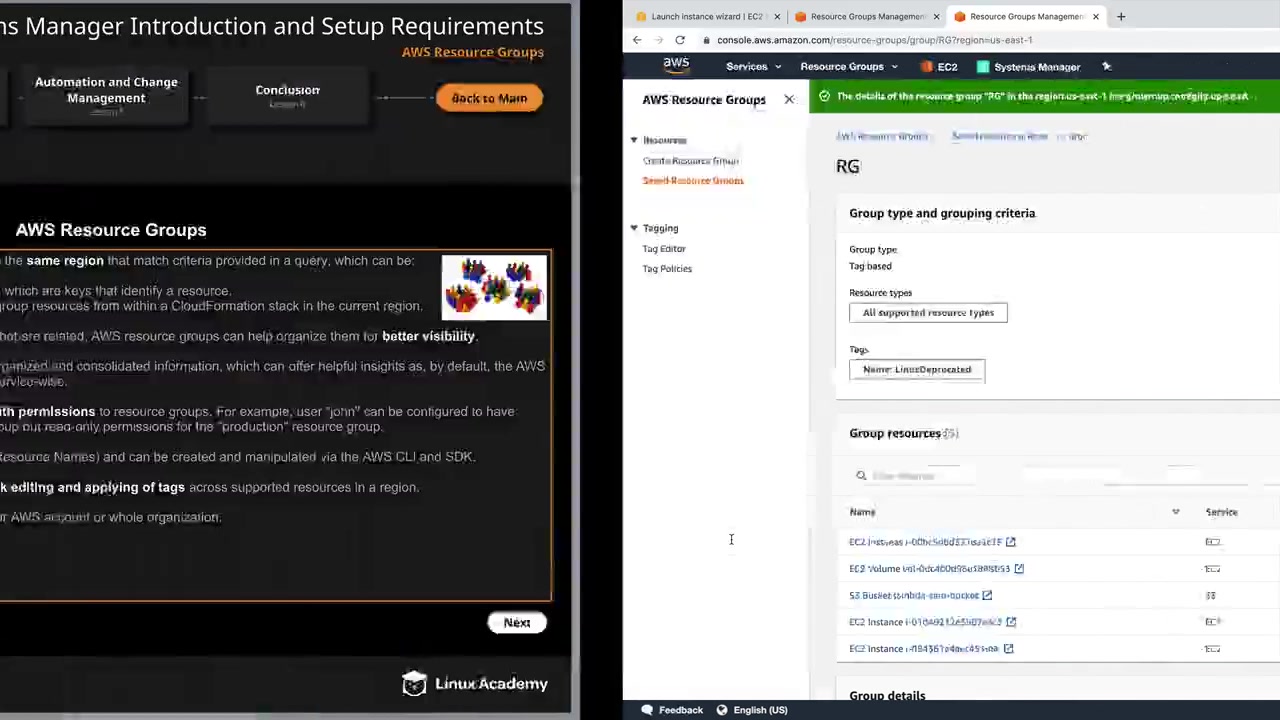Collapse the Tagging section
This screenshot has width=1280, height=720.
pos(634,228)
